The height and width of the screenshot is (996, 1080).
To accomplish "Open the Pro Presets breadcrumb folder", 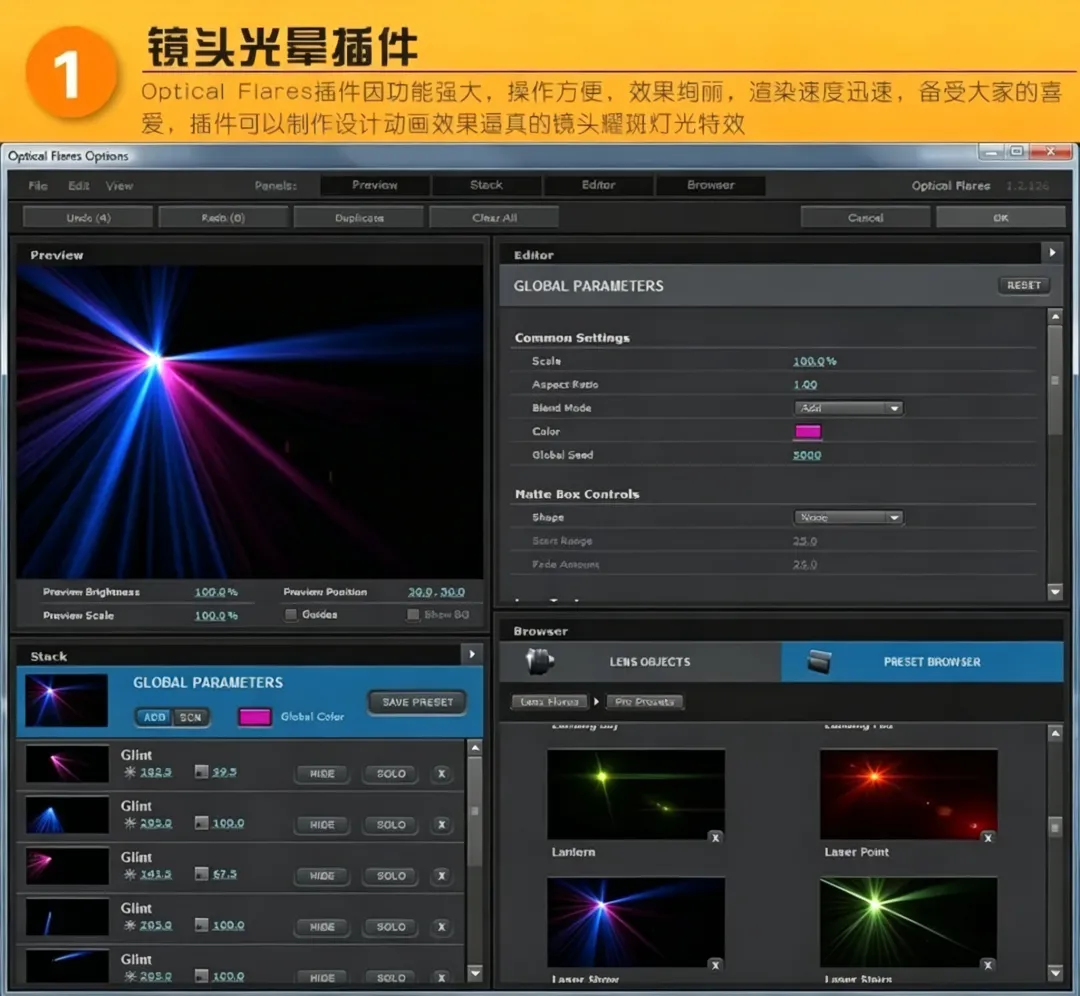I will tap(645, 701).
